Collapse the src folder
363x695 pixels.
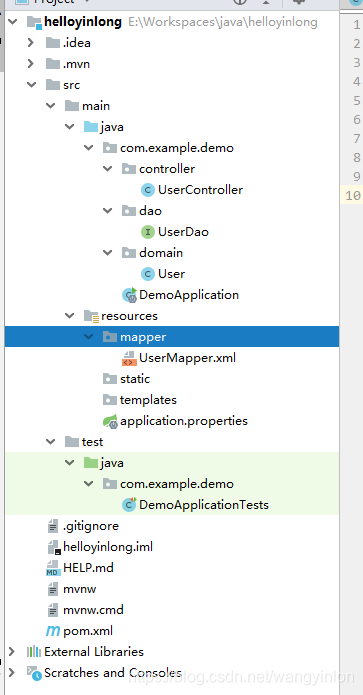click(x=31, y=85)
